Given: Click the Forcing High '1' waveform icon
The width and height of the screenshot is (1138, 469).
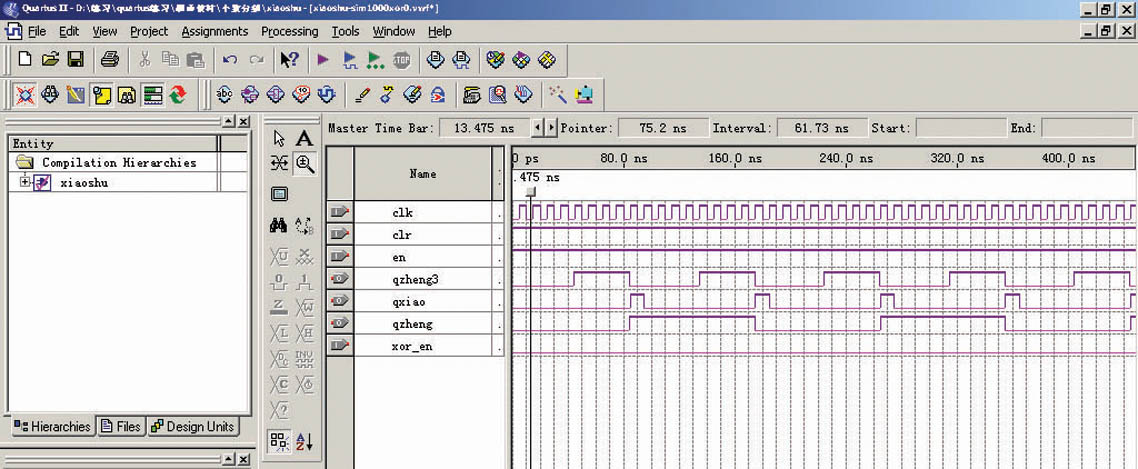Looking at the screenshot, I should click(305, 282).
